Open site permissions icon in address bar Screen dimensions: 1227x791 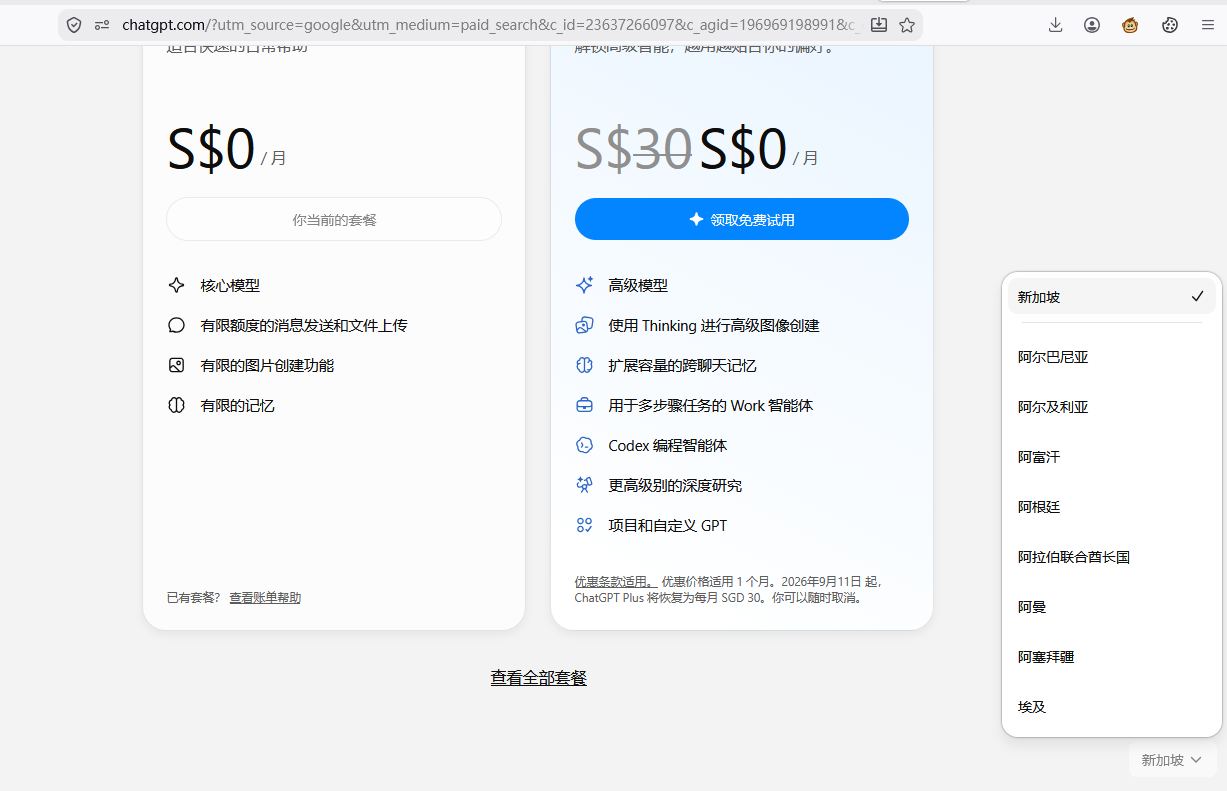[x=102, y=25]
